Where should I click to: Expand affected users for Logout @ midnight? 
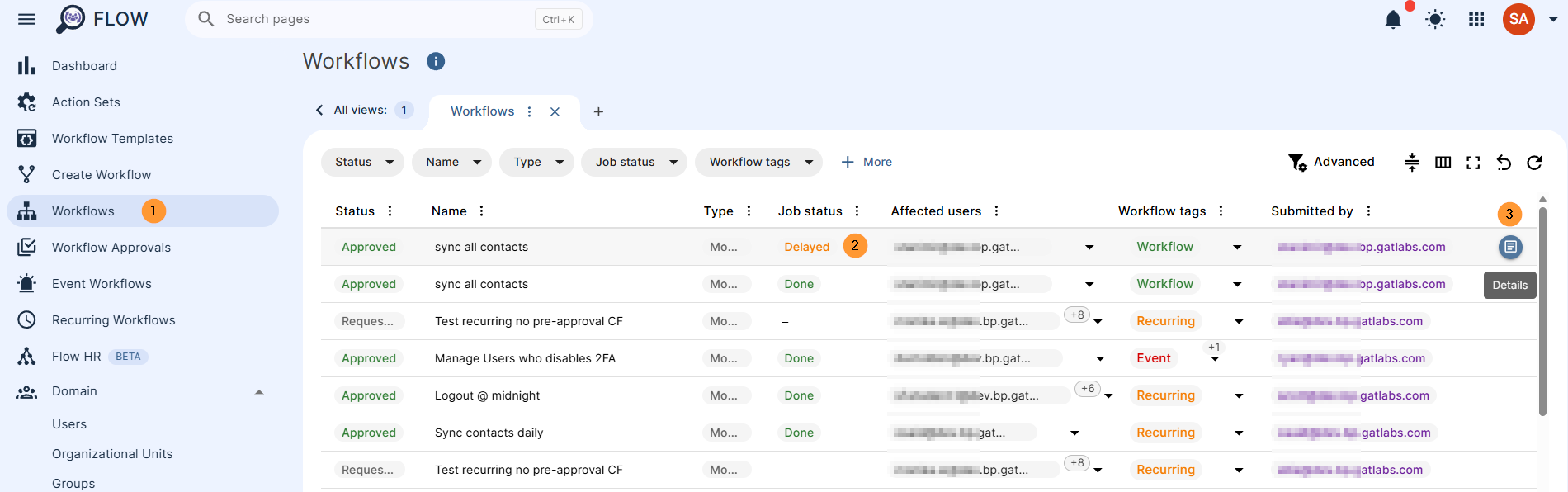pyautogui.click(x=1108, y=396)
